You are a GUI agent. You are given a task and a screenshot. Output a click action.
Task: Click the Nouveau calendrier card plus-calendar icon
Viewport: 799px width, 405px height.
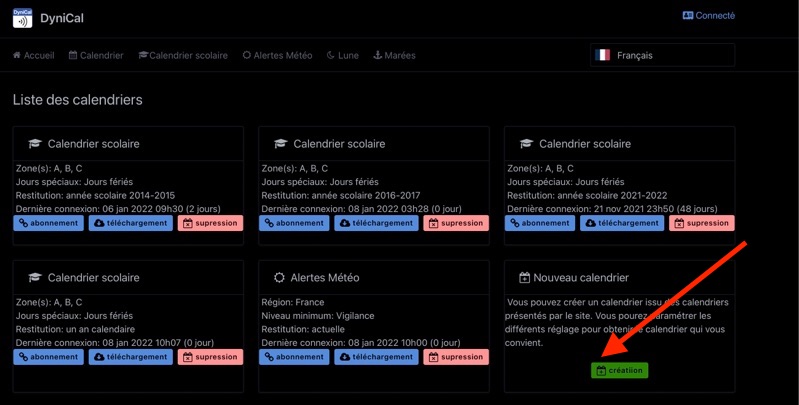tap(524, 278)
